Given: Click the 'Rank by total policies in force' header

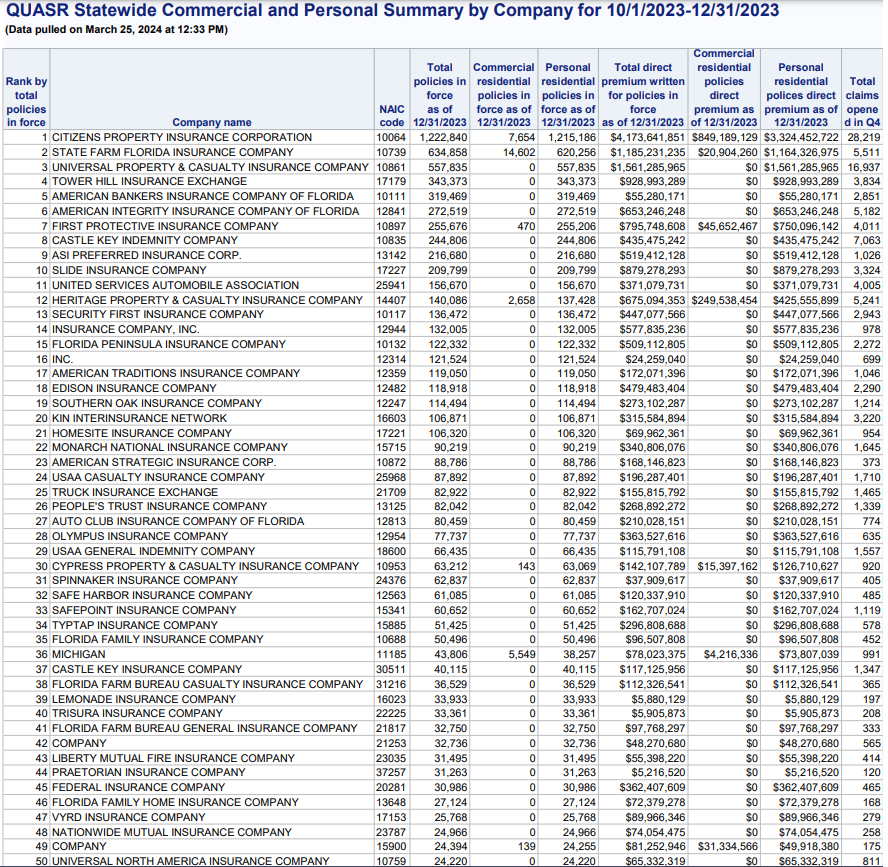Looking at the screenshot, I should [26, 102].
